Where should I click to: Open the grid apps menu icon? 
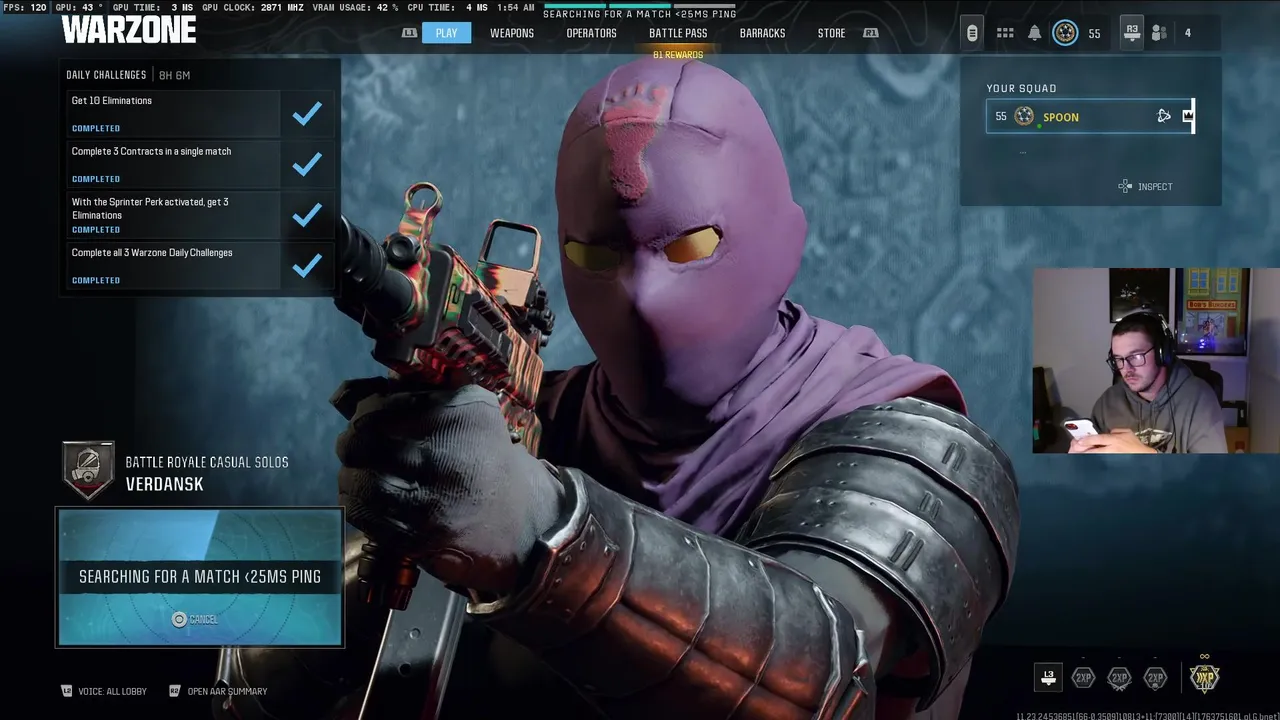tap(1005, 33)
